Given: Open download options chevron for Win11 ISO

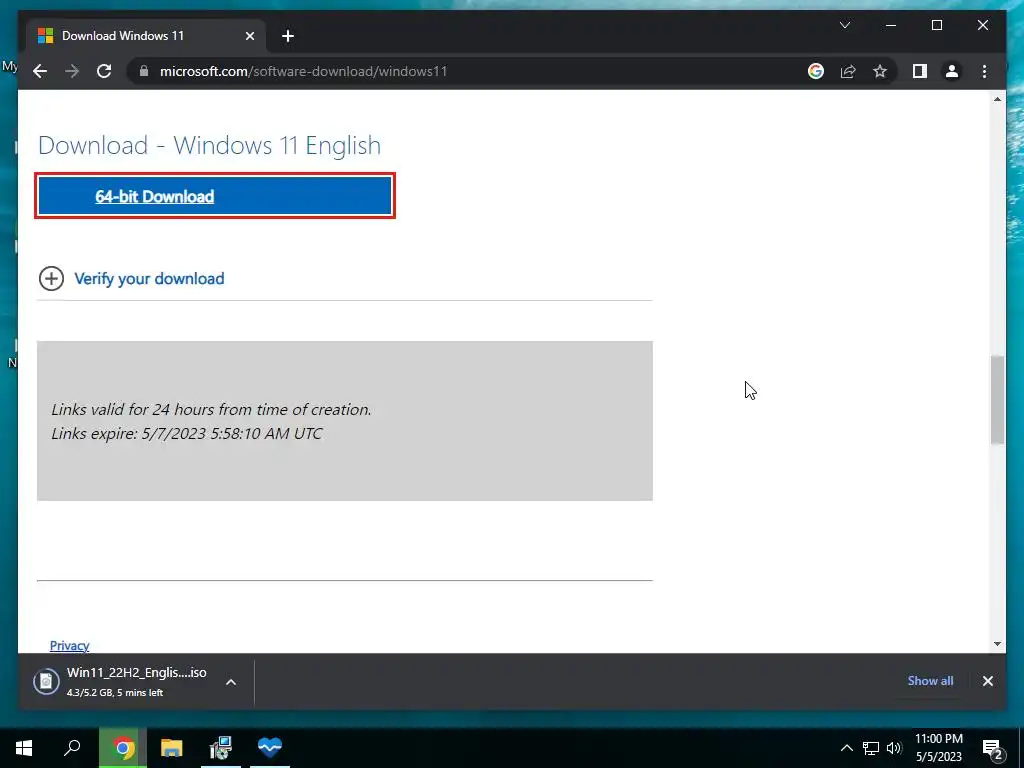Looking at the screenshot, I should 231,682.
